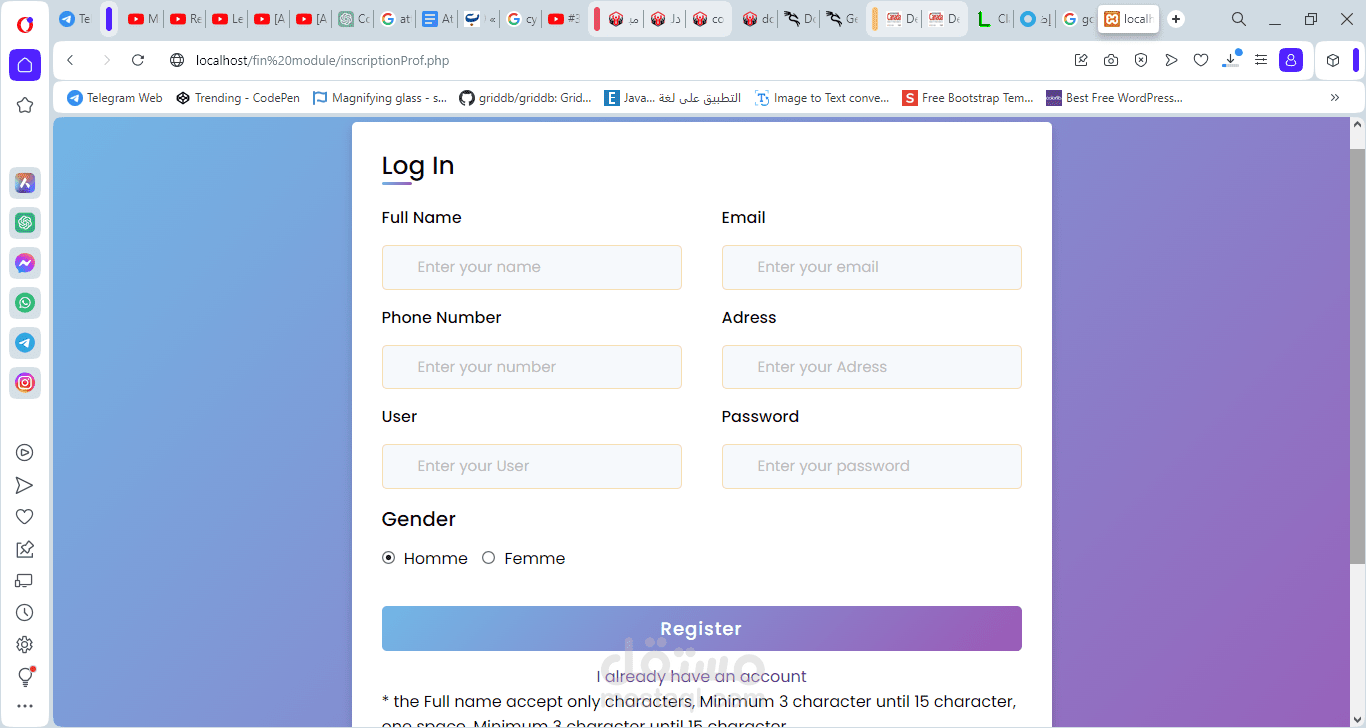Screen dimensions: 1366x728
Task: Open Telegram in the sidebar
Action: tap(25, 343)
